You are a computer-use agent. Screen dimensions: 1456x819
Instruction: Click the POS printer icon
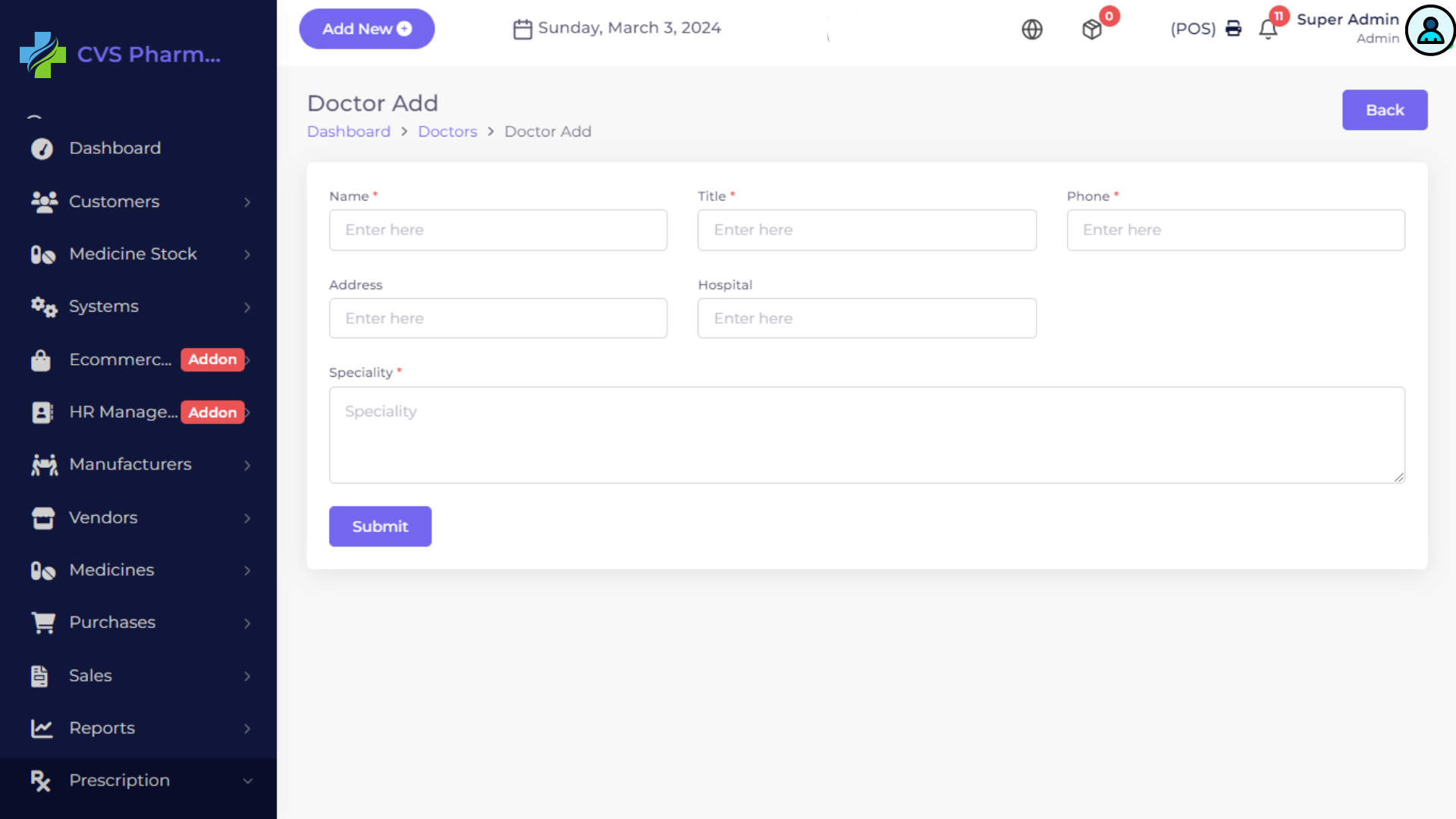pos(1234,29)
